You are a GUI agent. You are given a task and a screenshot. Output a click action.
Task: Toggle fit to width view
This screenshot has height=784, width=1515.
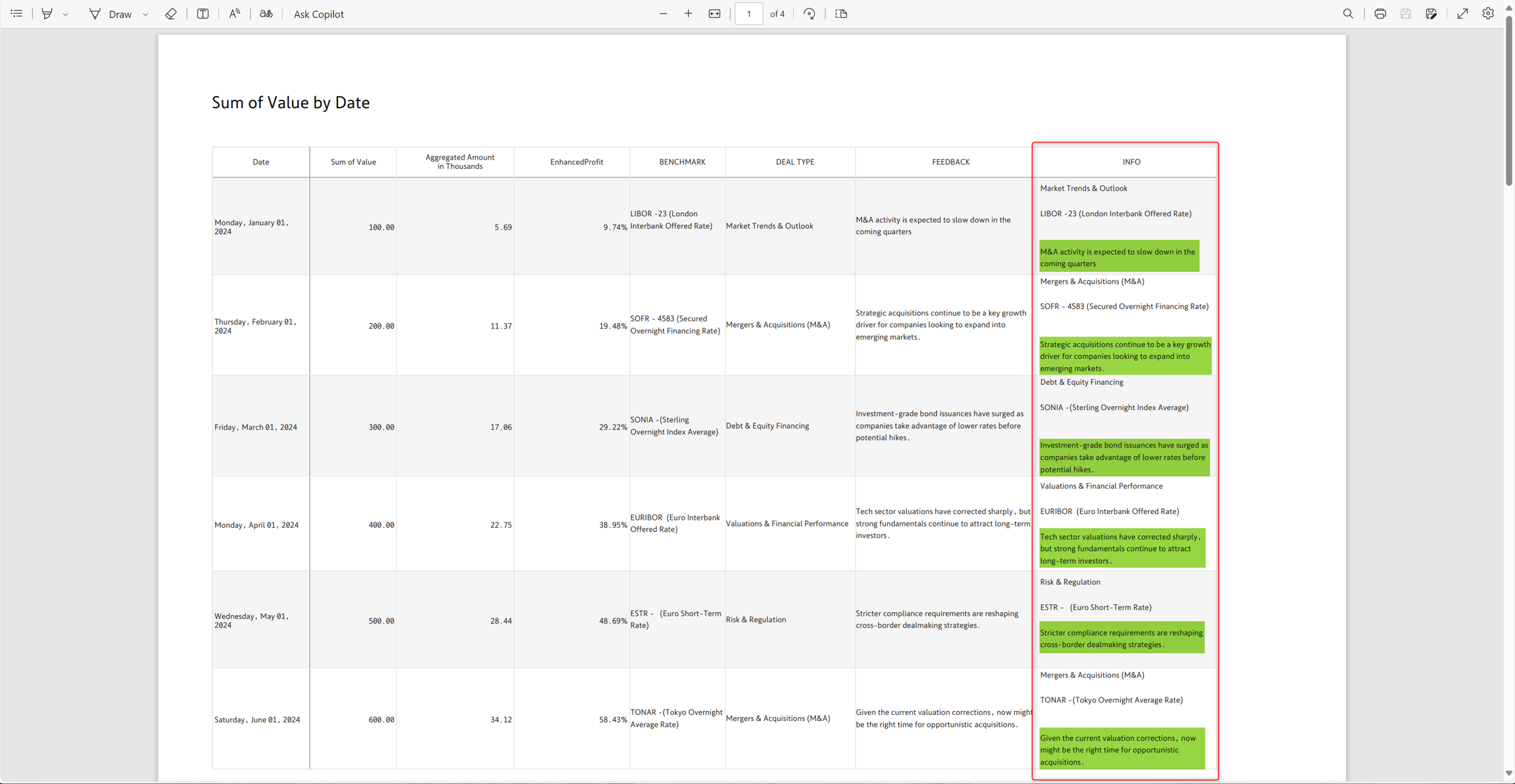click(715, 14)
